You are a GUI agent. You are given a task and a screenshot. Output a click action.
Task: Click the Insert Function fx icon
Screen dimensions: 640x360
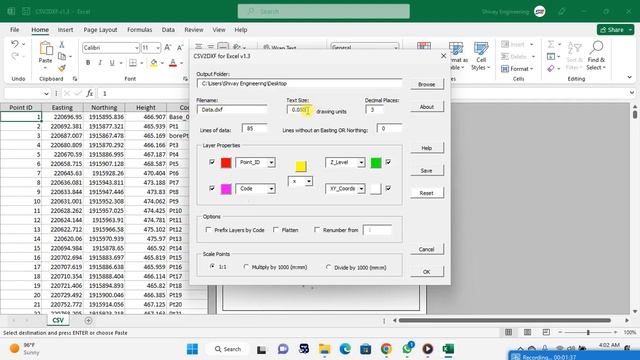(89, 93)
